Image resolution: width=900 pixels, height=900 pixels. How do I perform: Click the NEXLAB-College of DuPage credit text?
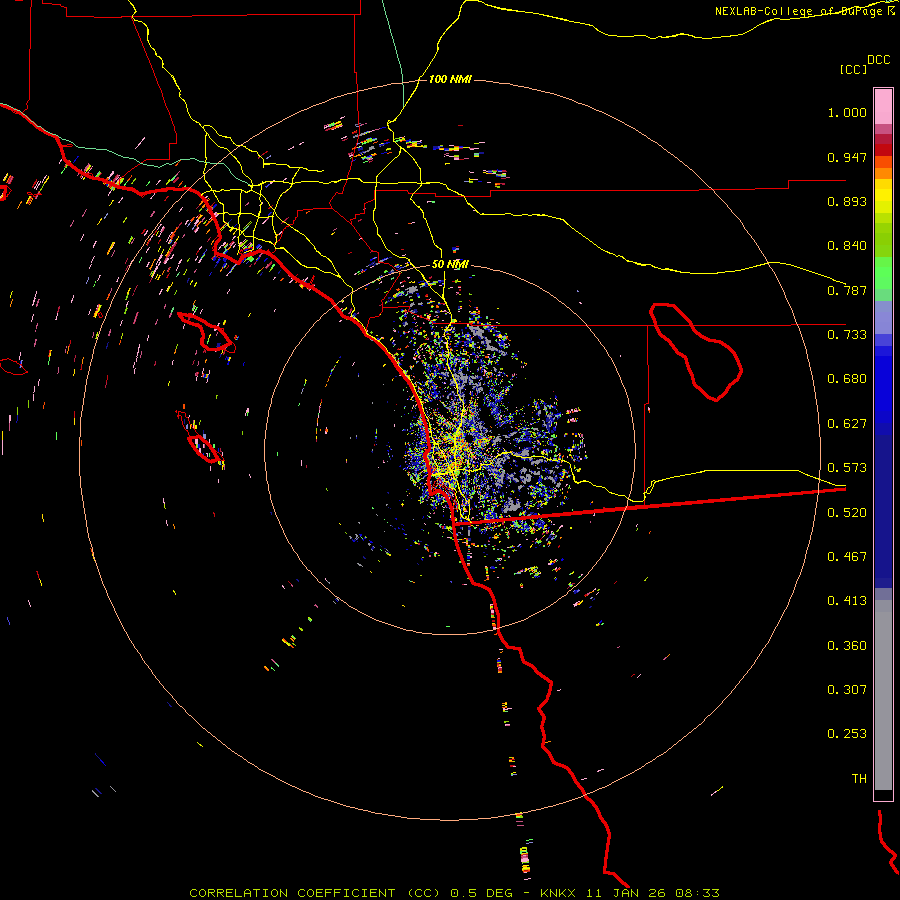coord(799,11)
